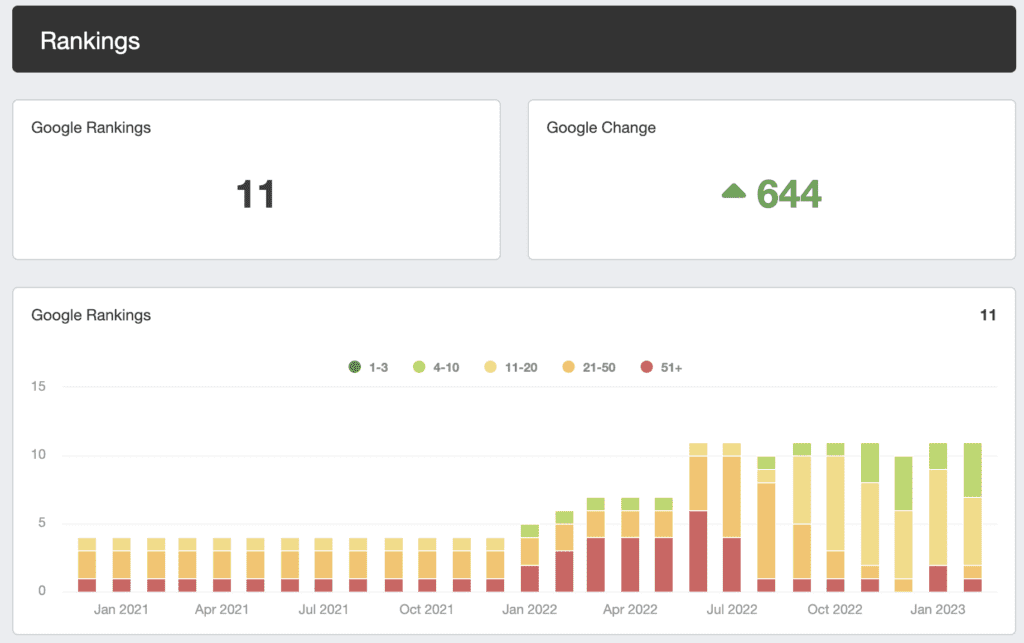Select the large Google Rankings value 11

click(255, 194)
